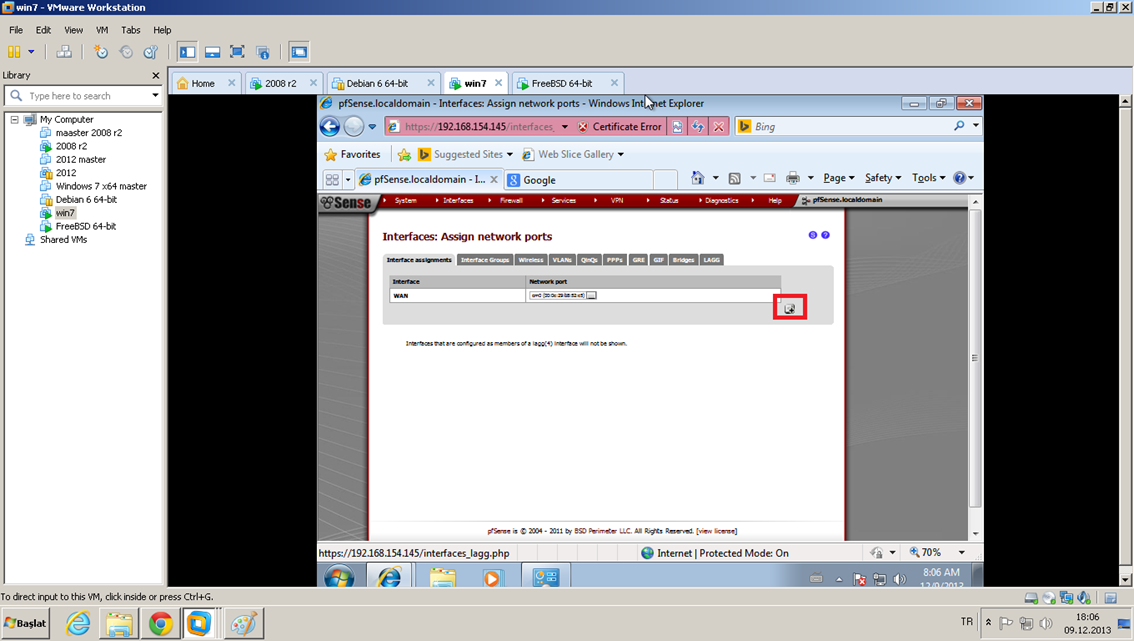Open the VMware Edit menu

click(x=43, y=30)
